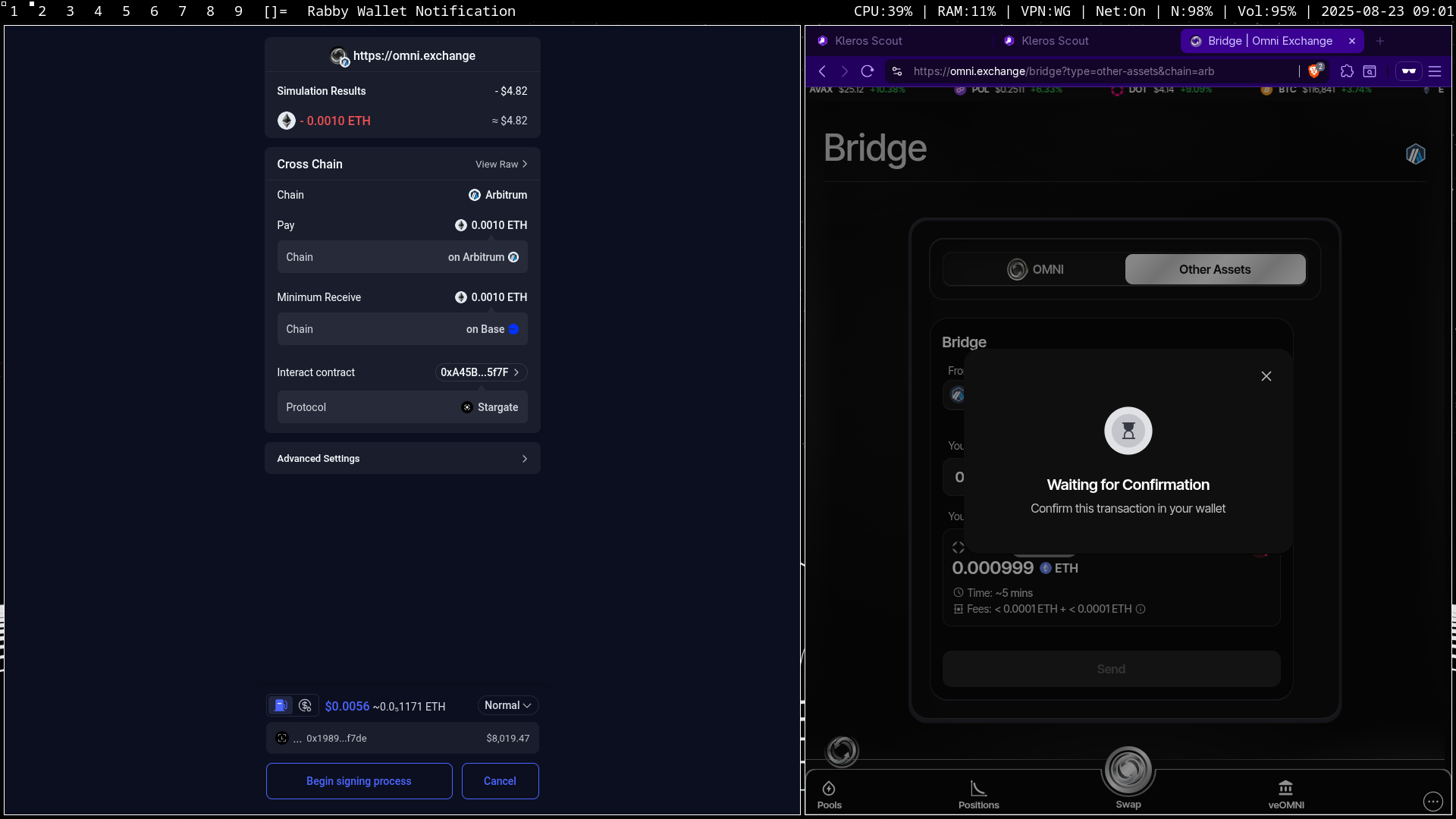Select the gas pump fee mode
The image size is (1456, 819).
(x=281, y=705)
